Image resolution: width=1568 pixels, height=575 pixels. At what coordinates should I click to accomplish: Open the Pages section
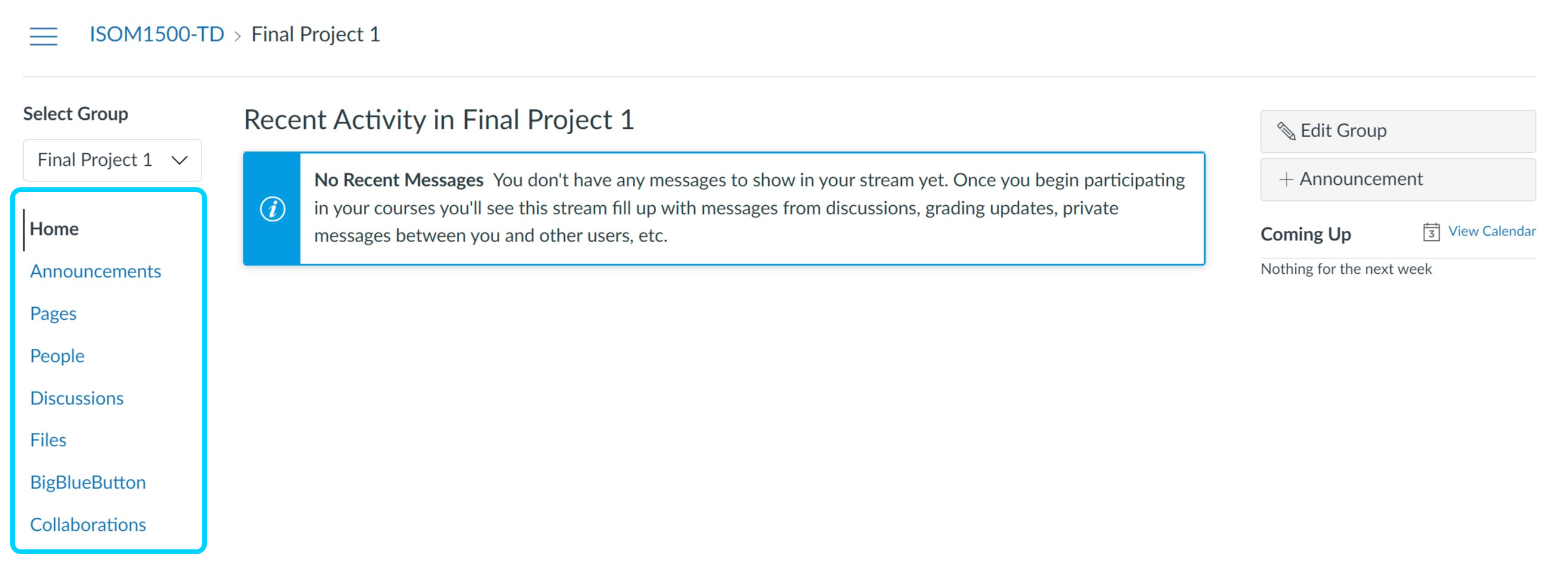coord(53,314)
